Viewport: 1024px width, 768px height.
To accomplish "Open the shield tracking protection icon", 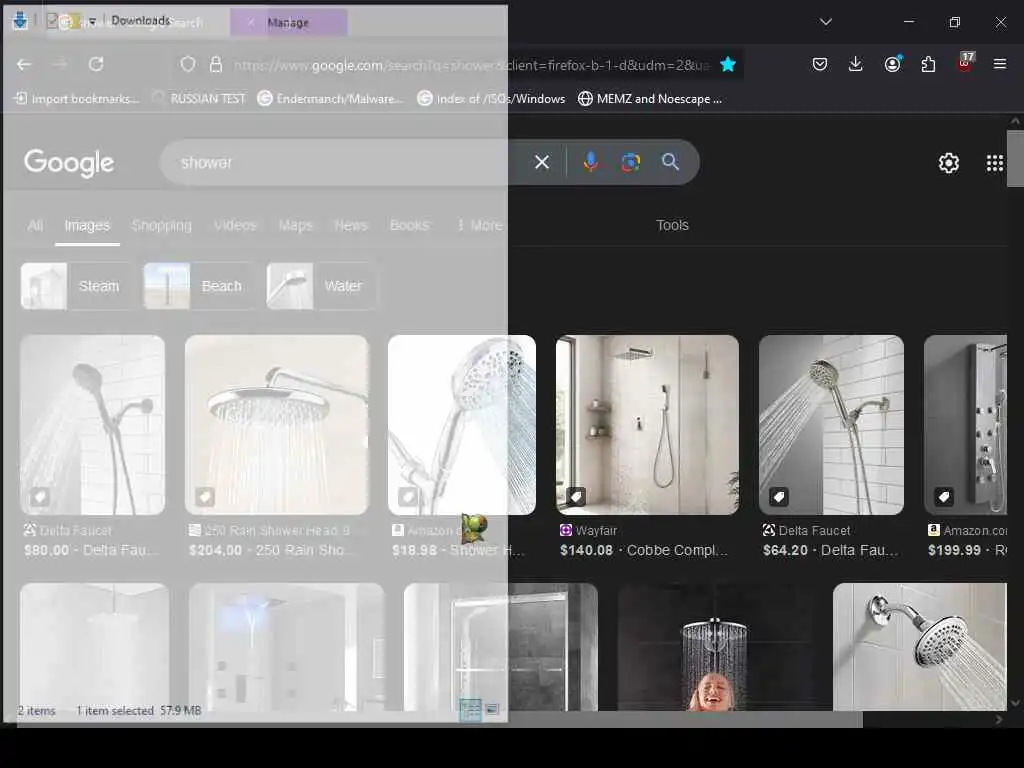I will pos(188,64).
